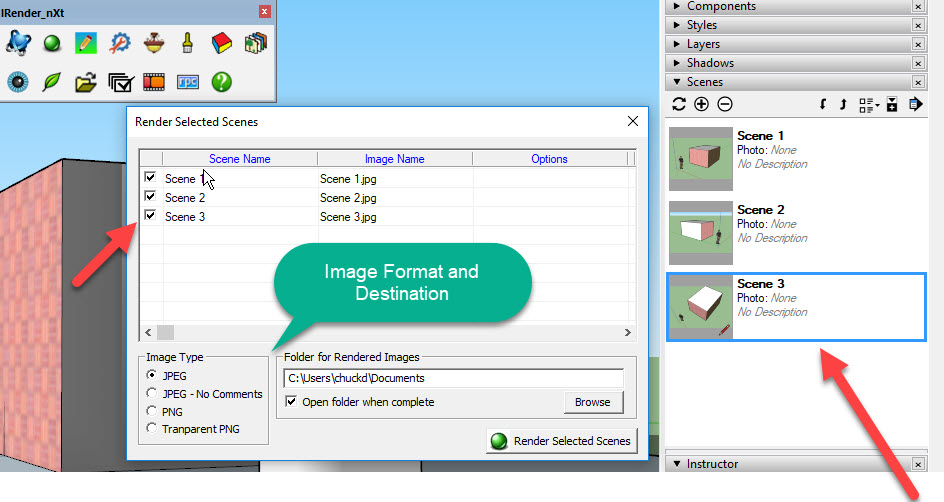
Task: Open the green leaf plant icon
Action: click(52, 82)
